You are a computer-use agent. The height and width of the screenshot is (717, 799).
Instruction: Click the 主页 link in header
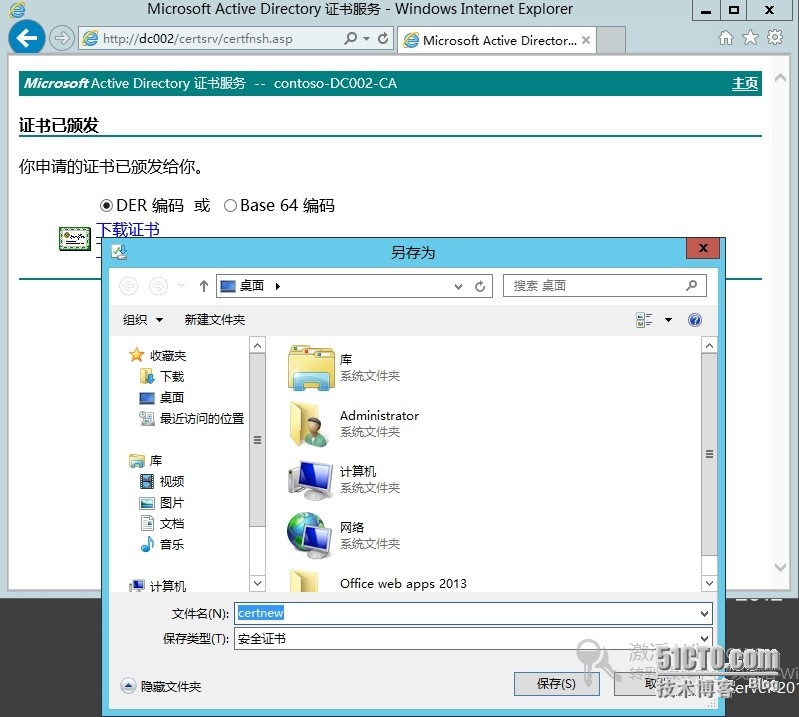(744, 84)
